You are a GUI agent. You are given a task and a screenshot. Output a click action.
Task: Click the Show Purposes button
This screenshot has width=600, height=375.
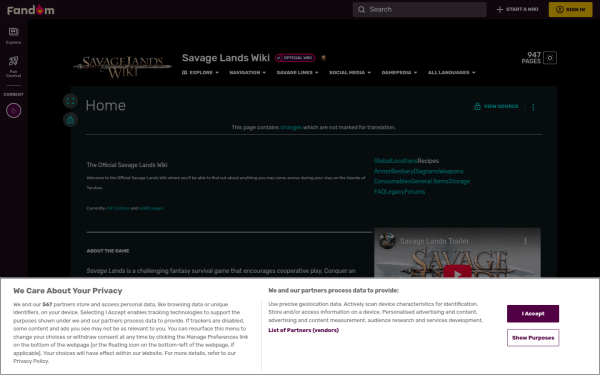pos(533,338)
